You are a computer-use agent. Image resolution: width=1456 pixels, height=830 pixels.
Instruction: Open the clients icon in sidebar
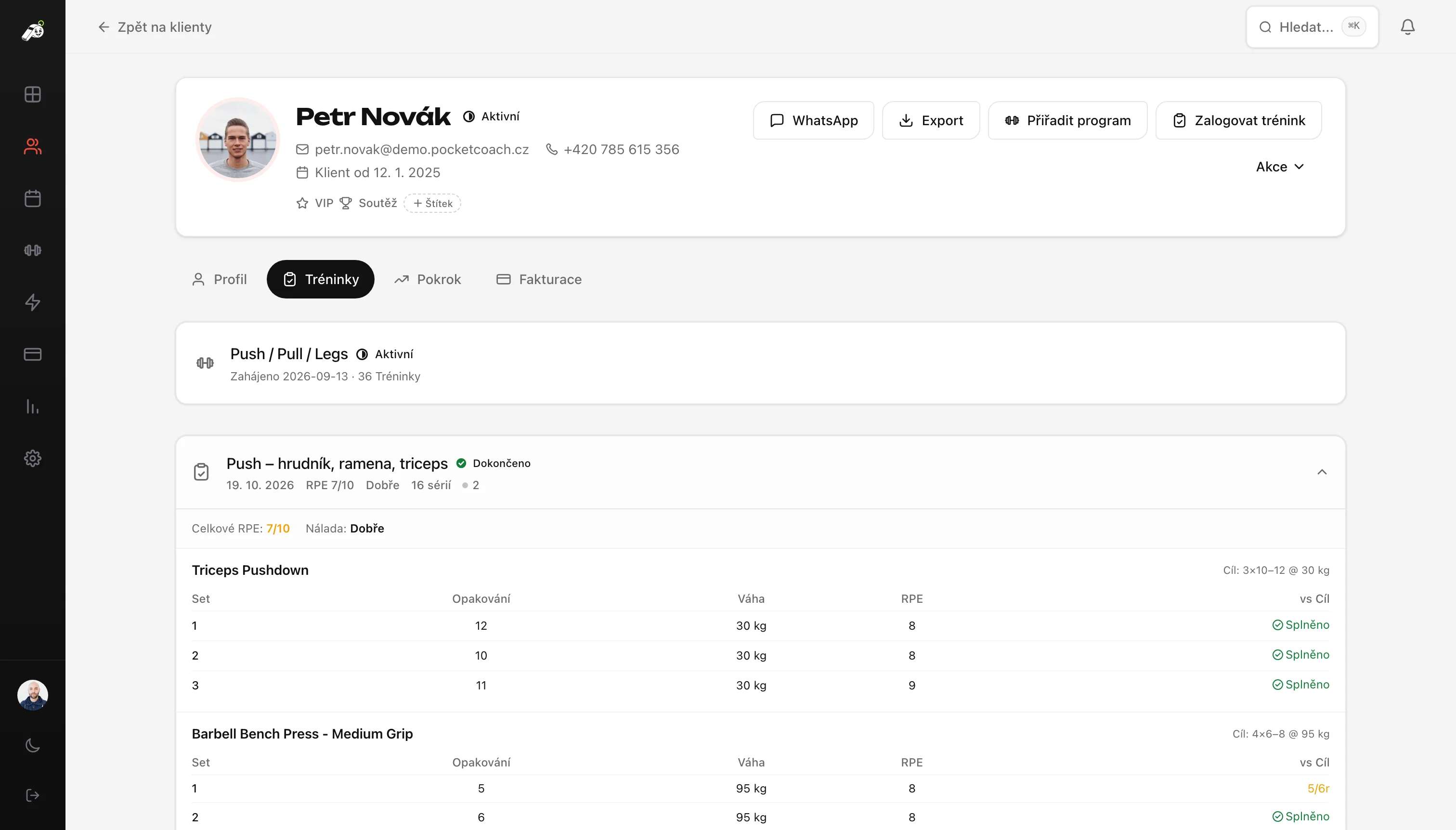point(32,146)
